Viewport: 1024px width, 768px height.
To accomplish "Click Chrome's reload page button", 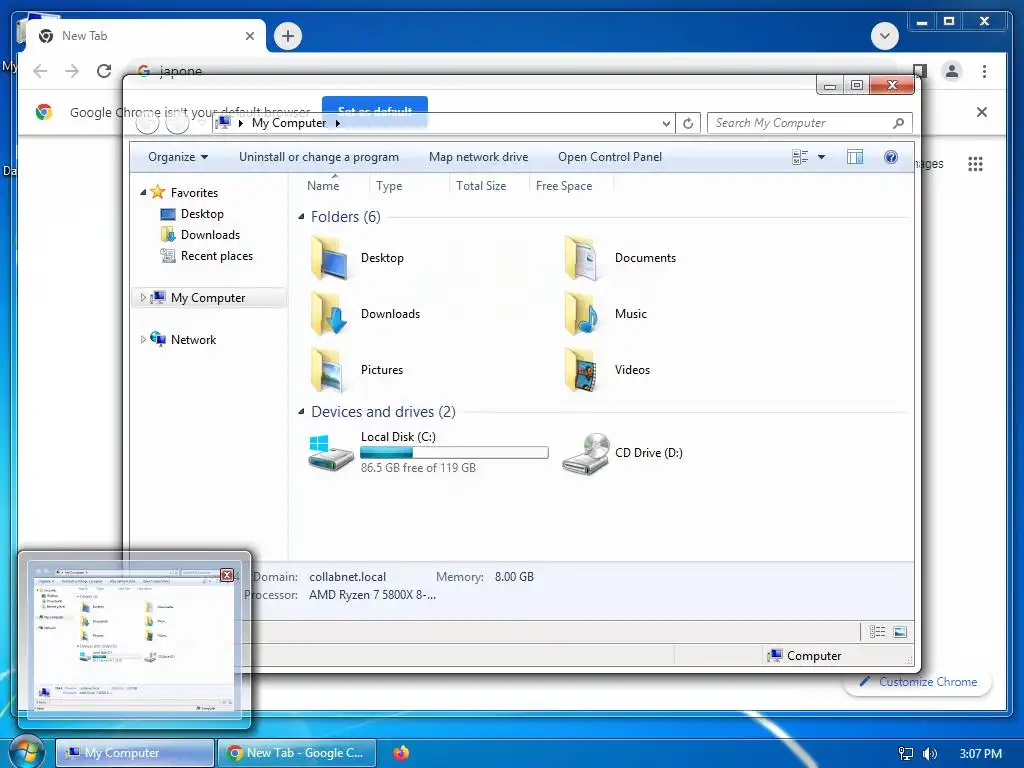I will coord(104,71).
